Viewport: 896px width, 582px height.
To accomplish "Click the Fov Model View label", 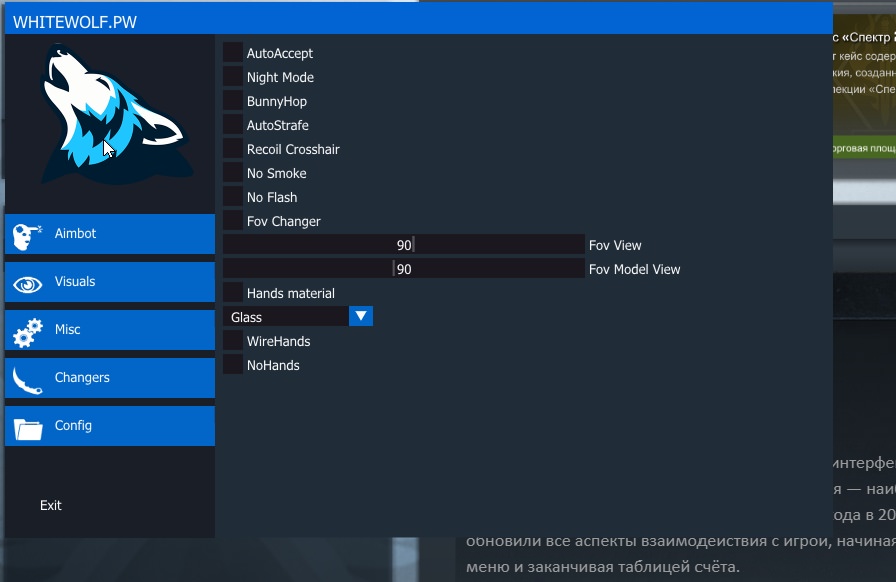I will coord(634,269).
